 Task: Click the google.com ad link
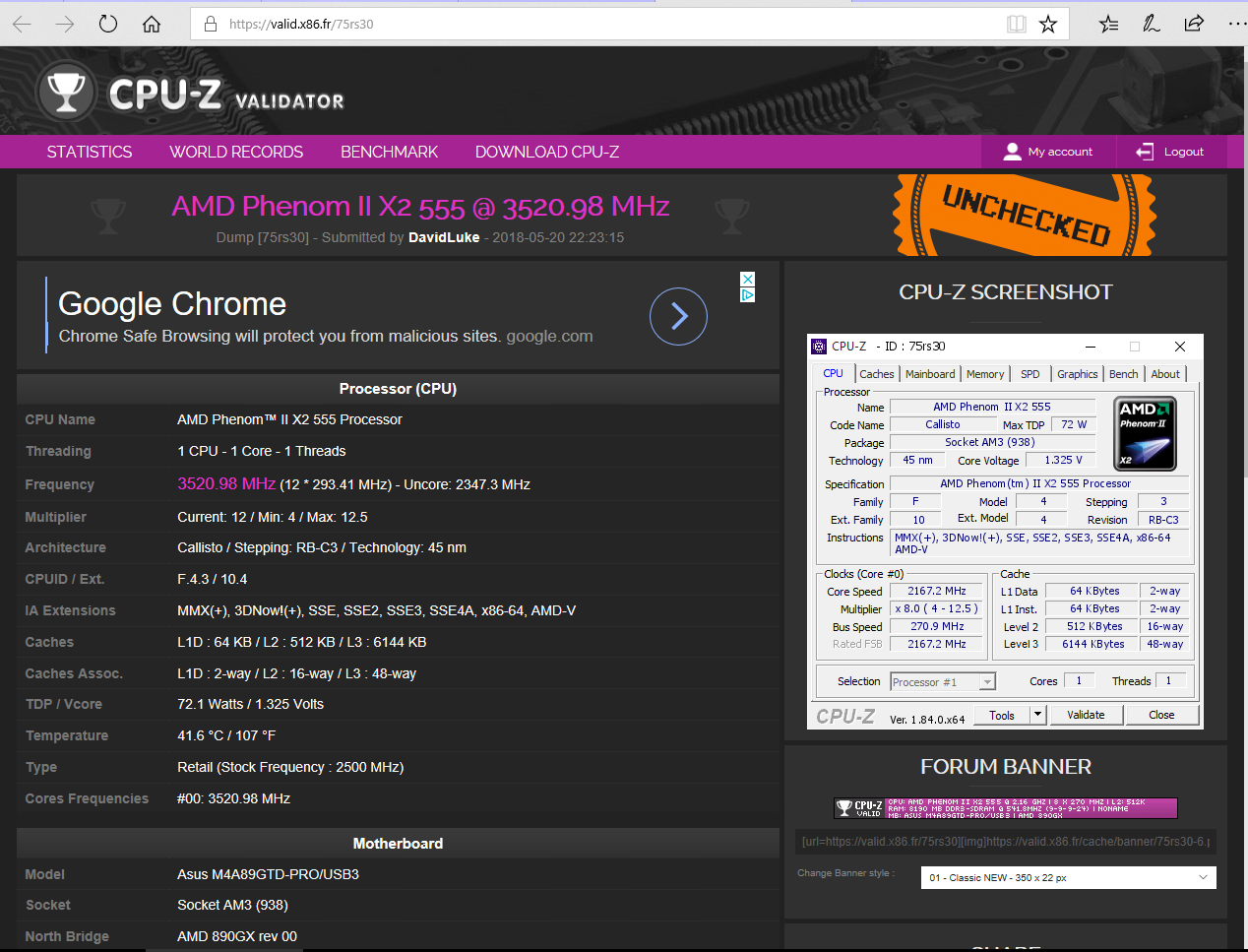click(x=549, y=337)
